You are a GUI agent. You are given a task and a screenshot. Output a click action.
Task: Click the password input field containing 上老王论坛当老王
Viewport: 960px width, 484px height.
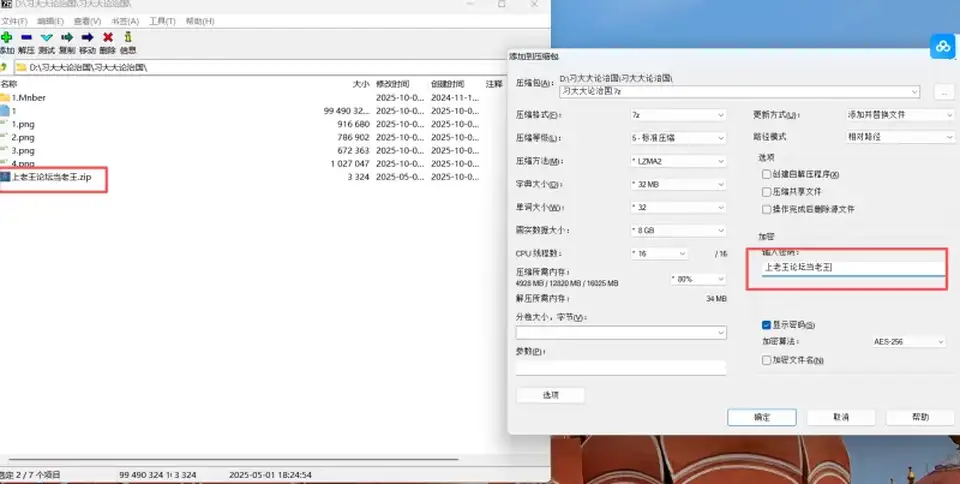click(853, 268)
